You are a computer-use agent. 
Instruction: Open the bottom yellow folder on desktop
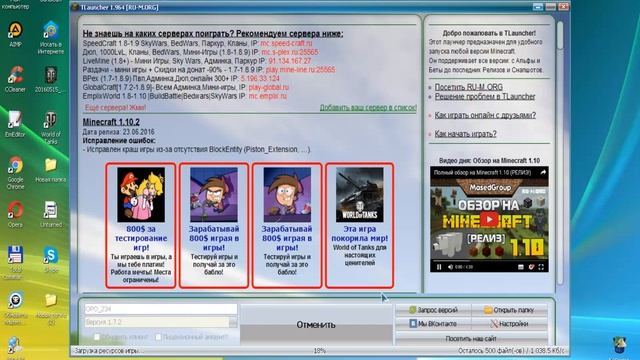(51, 308)
